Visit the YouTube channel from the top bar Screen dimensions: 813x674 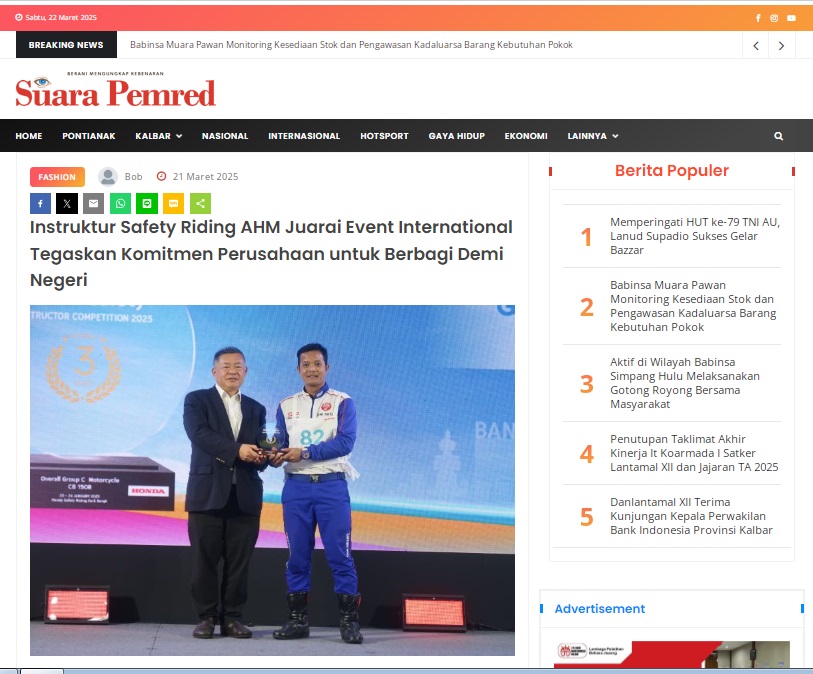point(792,18)
